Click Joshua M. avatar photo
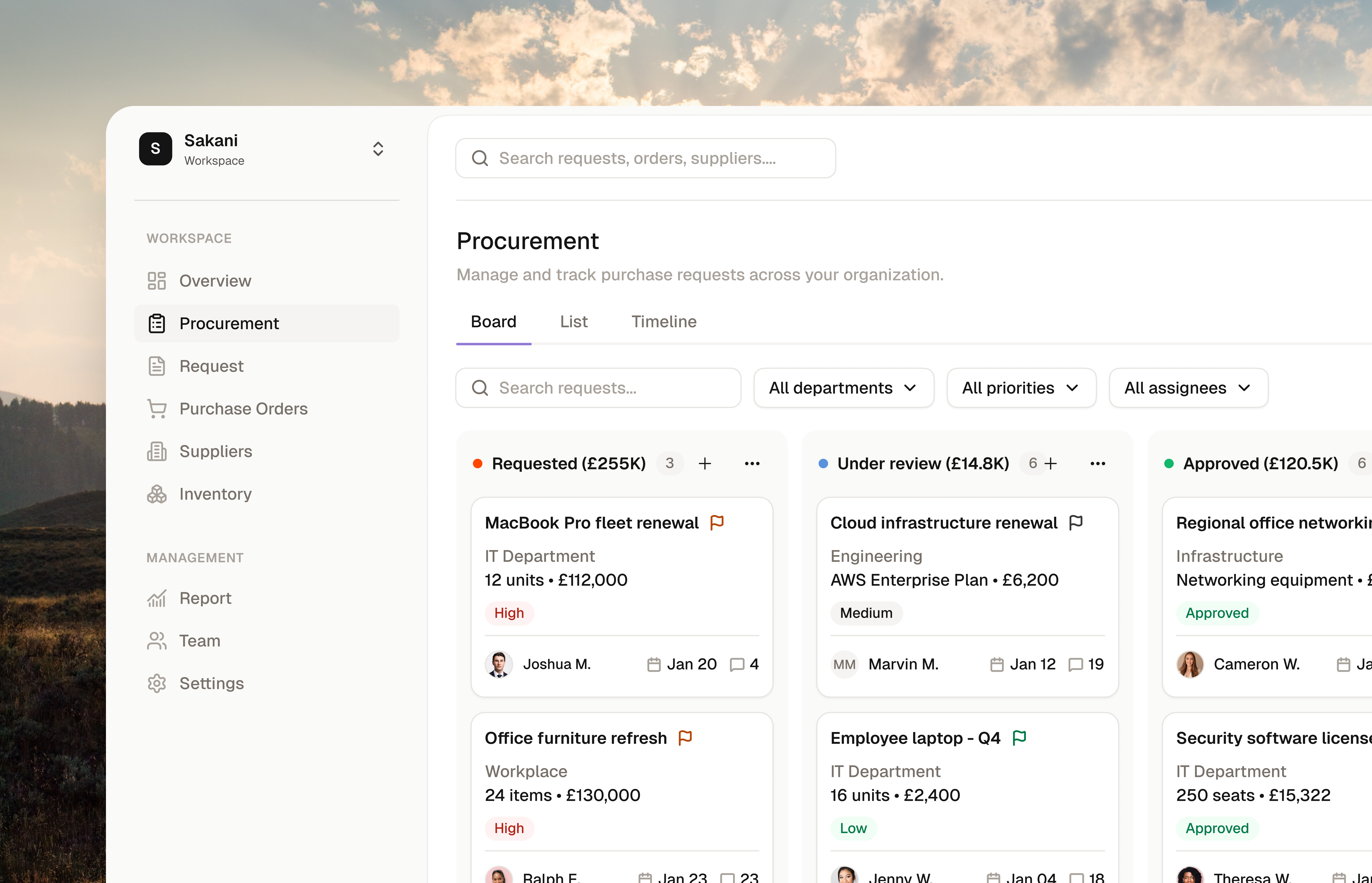The image size is (1372, 883). click(x=499, y=664)
